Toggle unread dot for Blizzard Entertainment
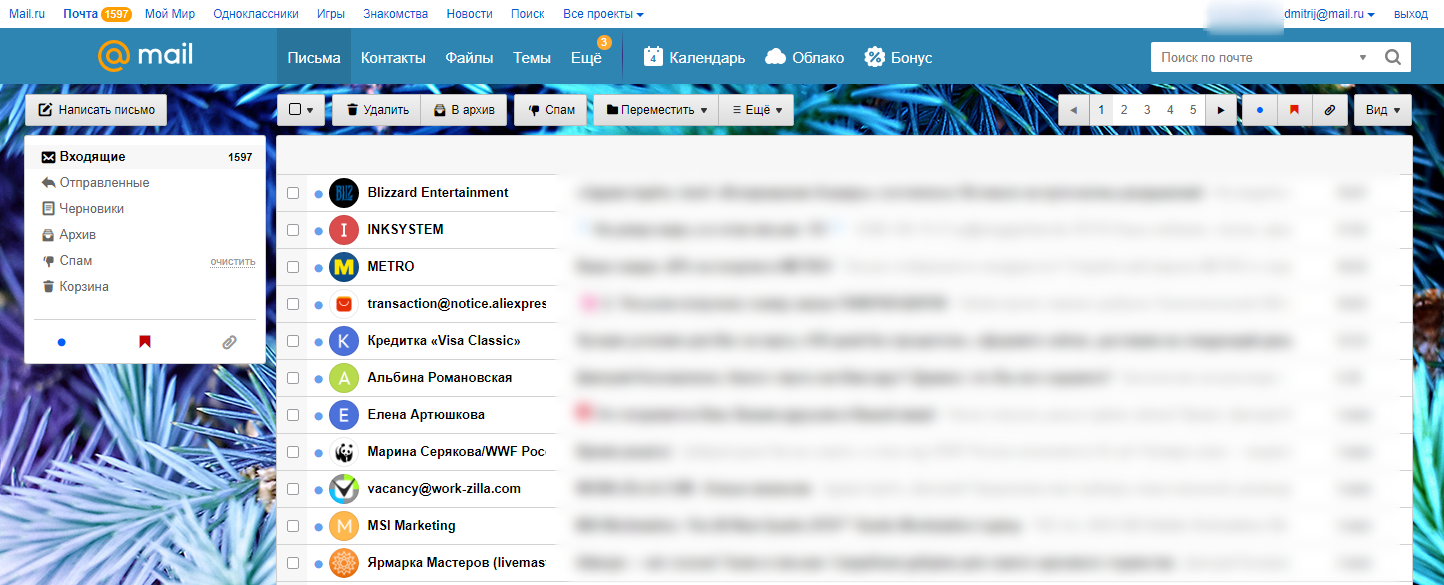The image size is (1444, 585). click(x=318, y=193)
